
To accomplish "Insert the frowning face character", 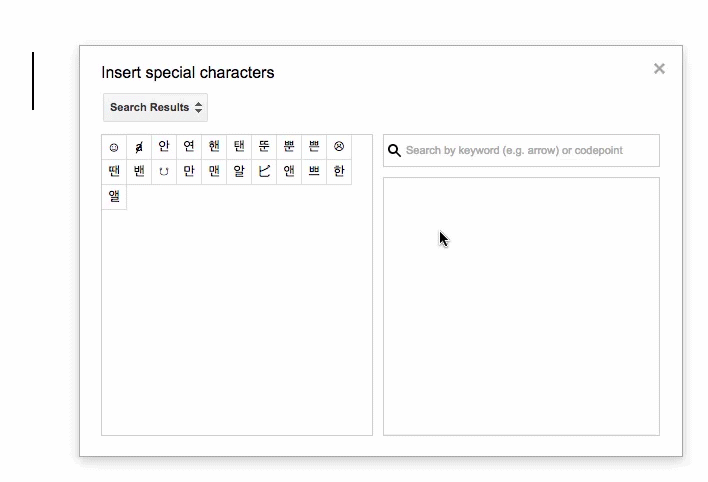I will [x=339, y=147].
